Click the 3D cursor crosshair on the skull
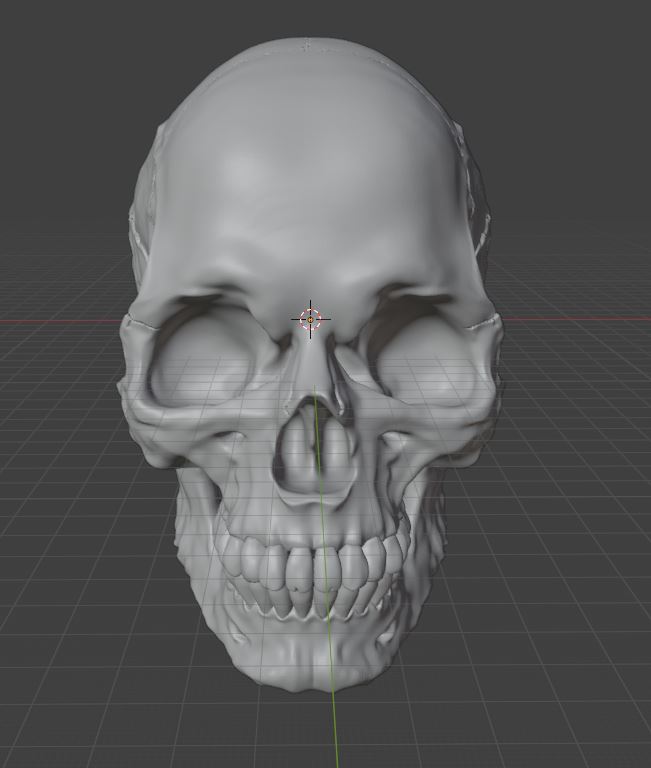Image resolution: width=651 pixels, height=768 pixels. [x=311, y=319]
